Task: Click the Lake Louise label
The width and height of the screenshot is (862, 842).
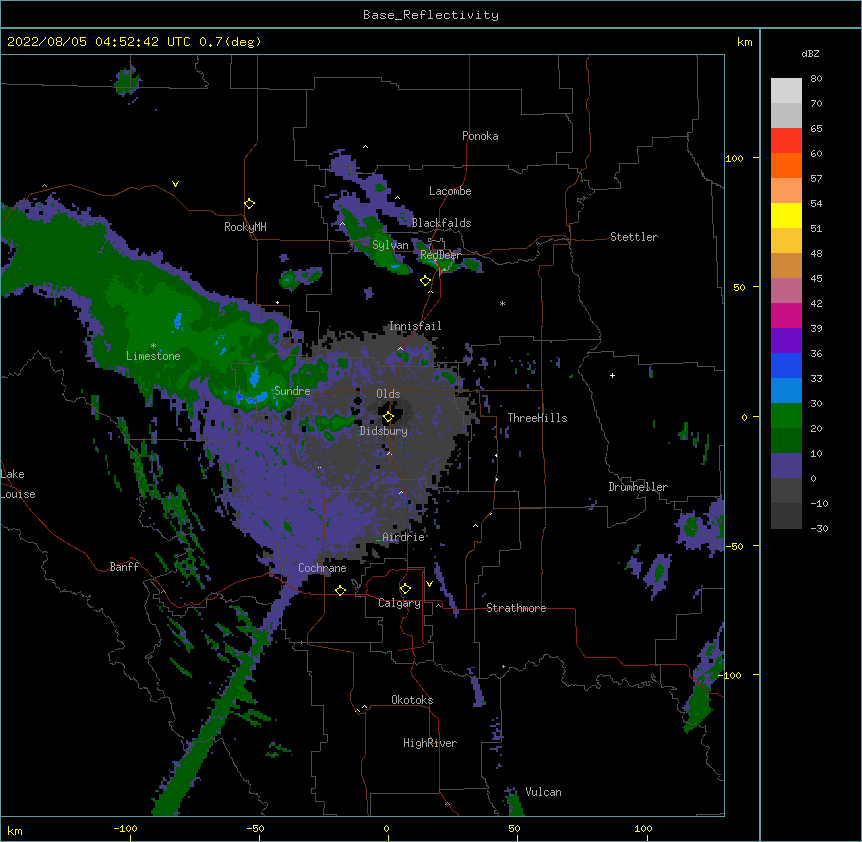Action: [18, 484]
